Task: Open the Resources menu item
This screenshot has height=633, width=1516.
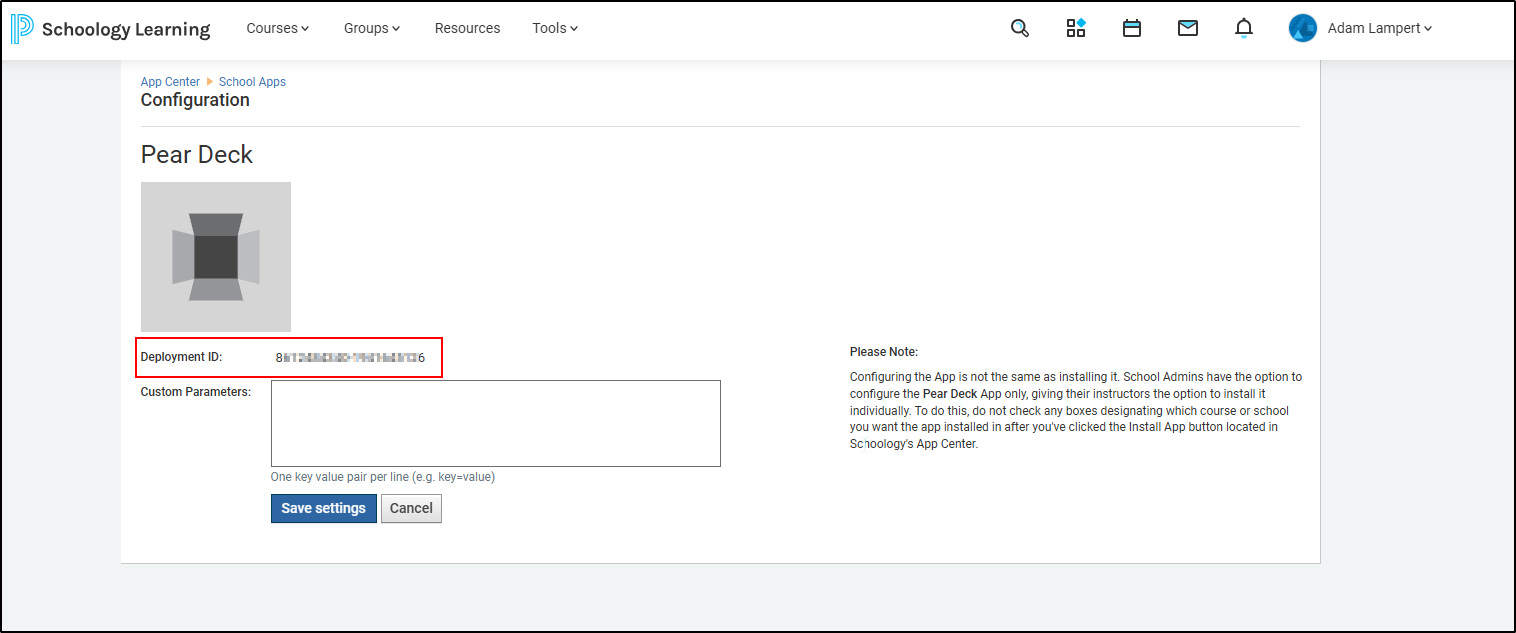Action: (467, 28)
